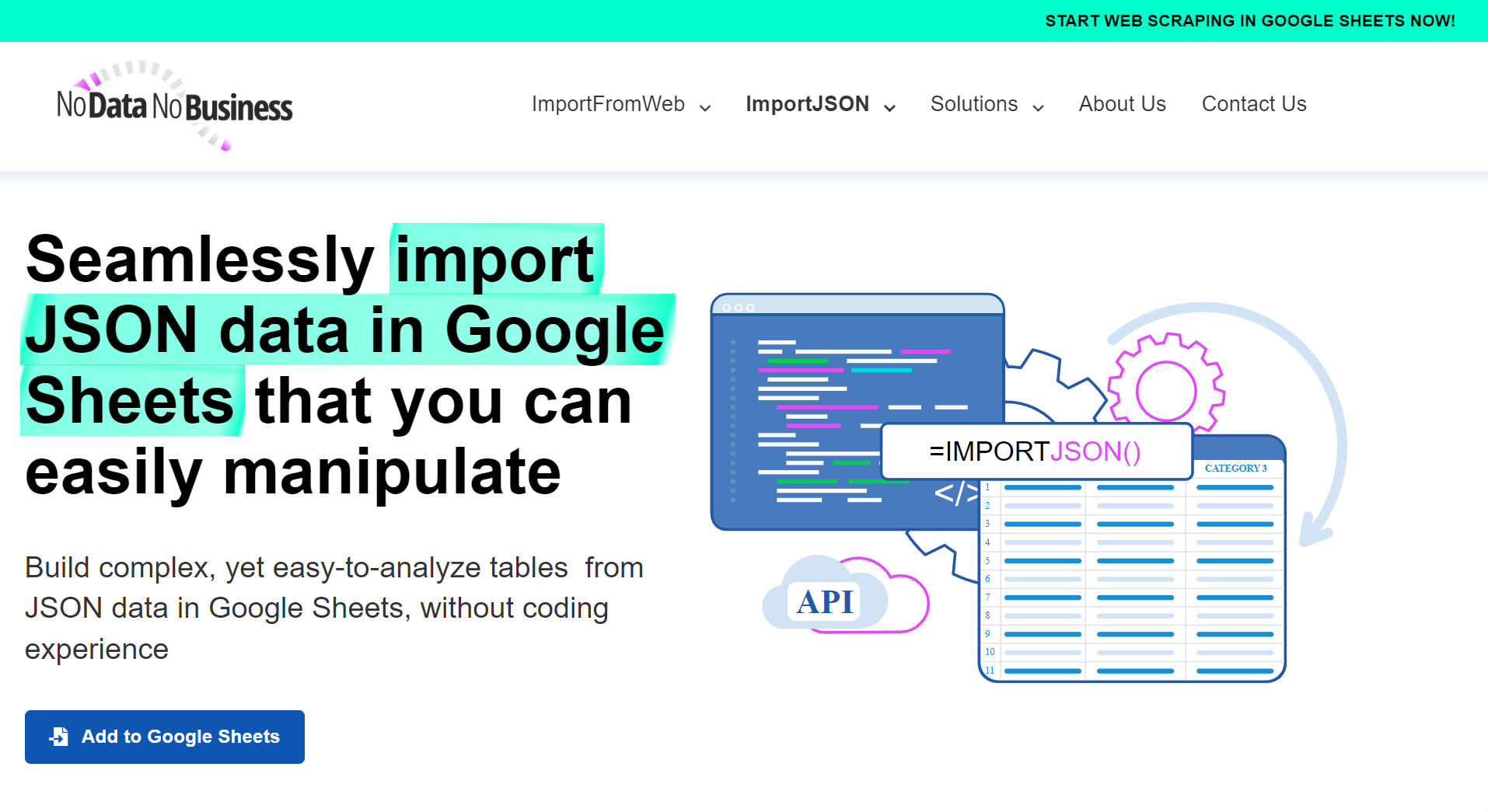Click the code editor window illustration
Image resolution: width=1488 pixels, height=812 pixels.
(x=858, y=412)
